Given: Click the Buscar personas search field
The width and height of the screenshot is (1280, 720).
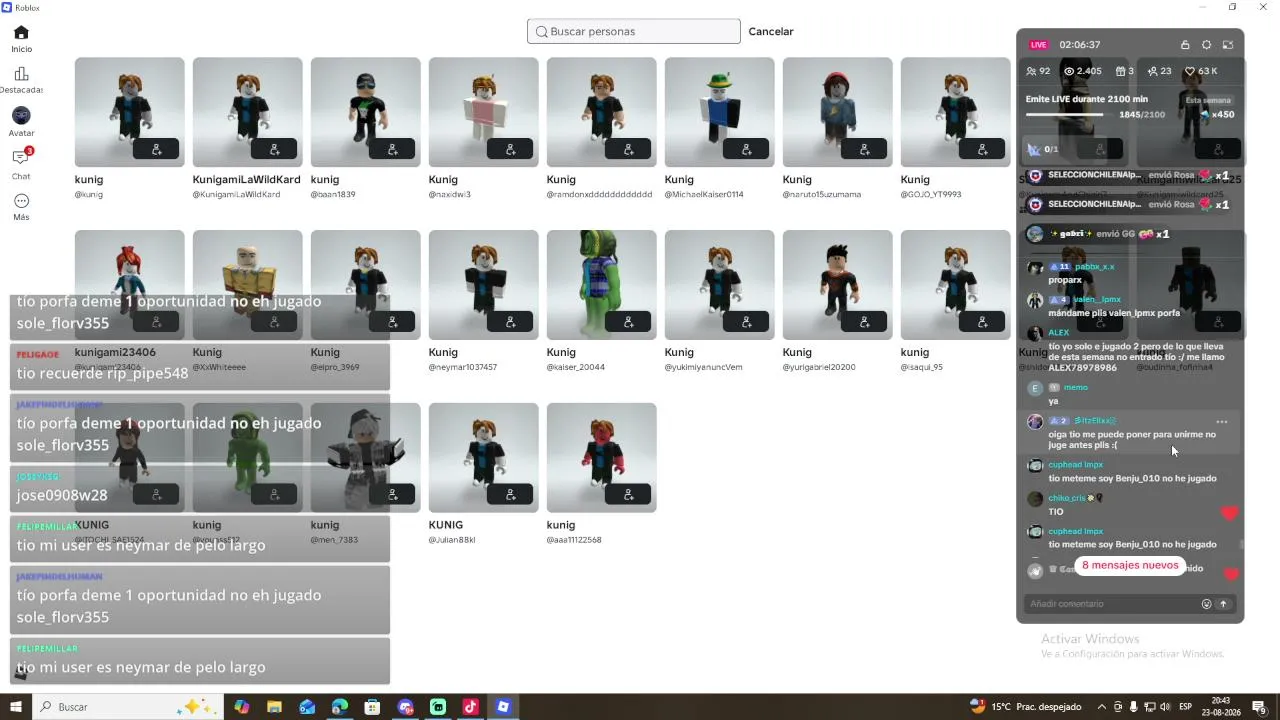Looking at the screenshot, I should (x=634, y=31).
